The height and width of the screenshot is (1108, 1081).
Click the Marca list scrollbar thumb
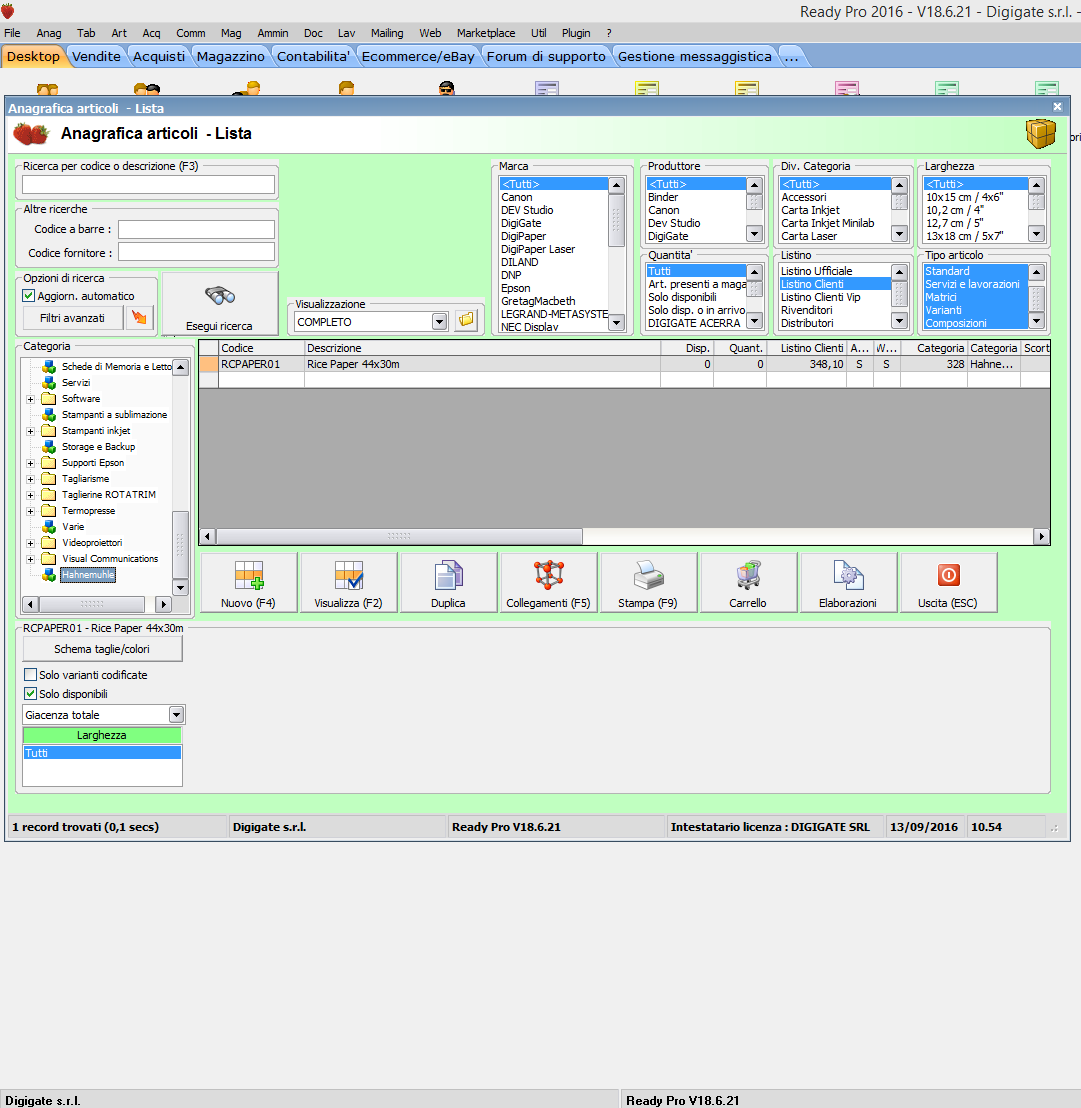(616, 220)
